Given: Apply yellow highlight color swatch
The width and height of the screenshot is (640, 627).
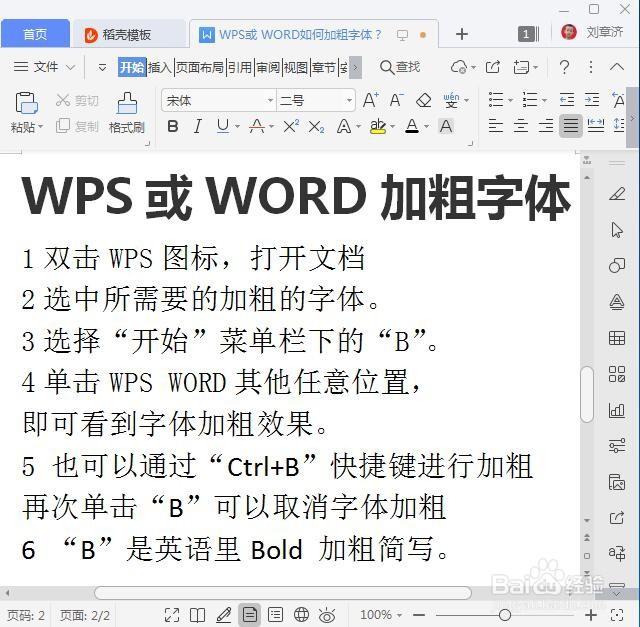Looking at the screenshot, I should click(x=378, y=126).
